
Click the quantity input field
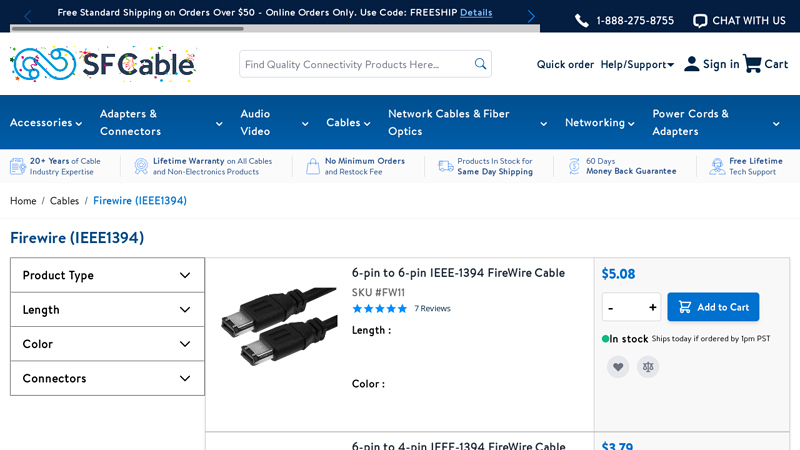coord(632,307)
